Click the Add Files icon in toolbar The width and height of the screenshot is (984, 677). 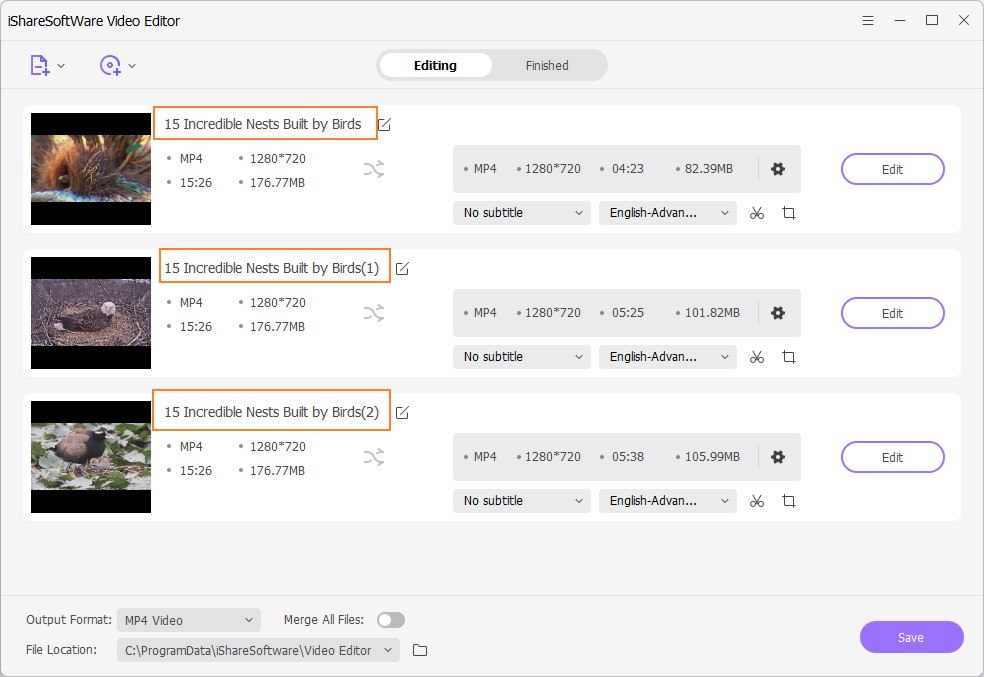[x=39, y=65]
